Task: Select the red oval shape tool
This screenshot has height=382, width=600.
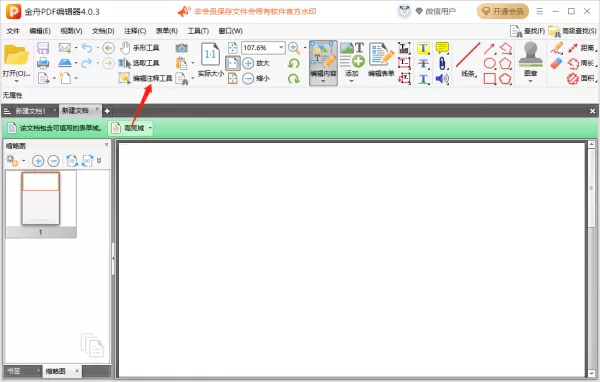Action: click(489, 64)
